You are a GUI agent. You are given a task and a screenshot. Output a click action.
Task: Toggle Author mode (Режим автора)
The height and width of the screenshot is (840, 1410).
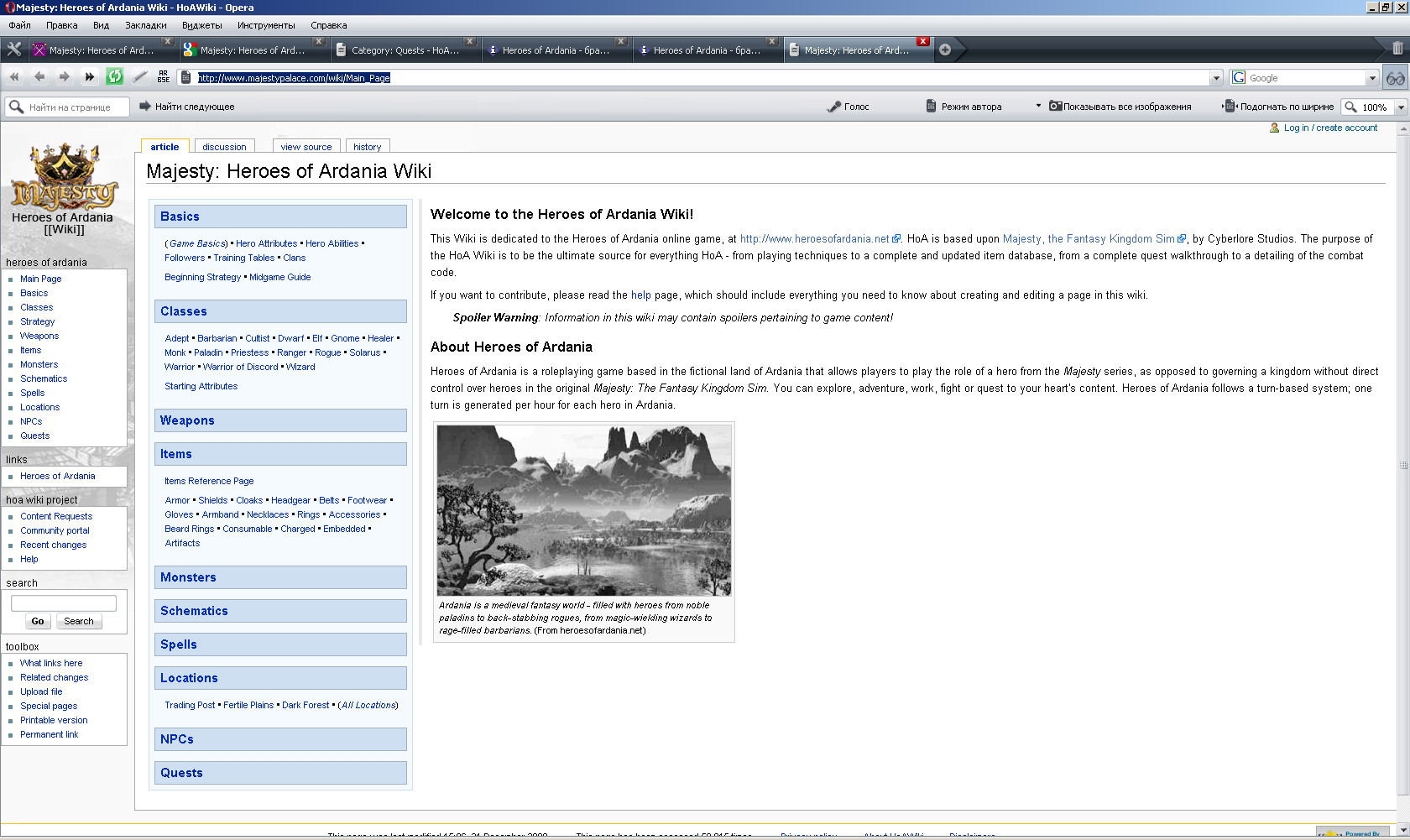point(964,107)
